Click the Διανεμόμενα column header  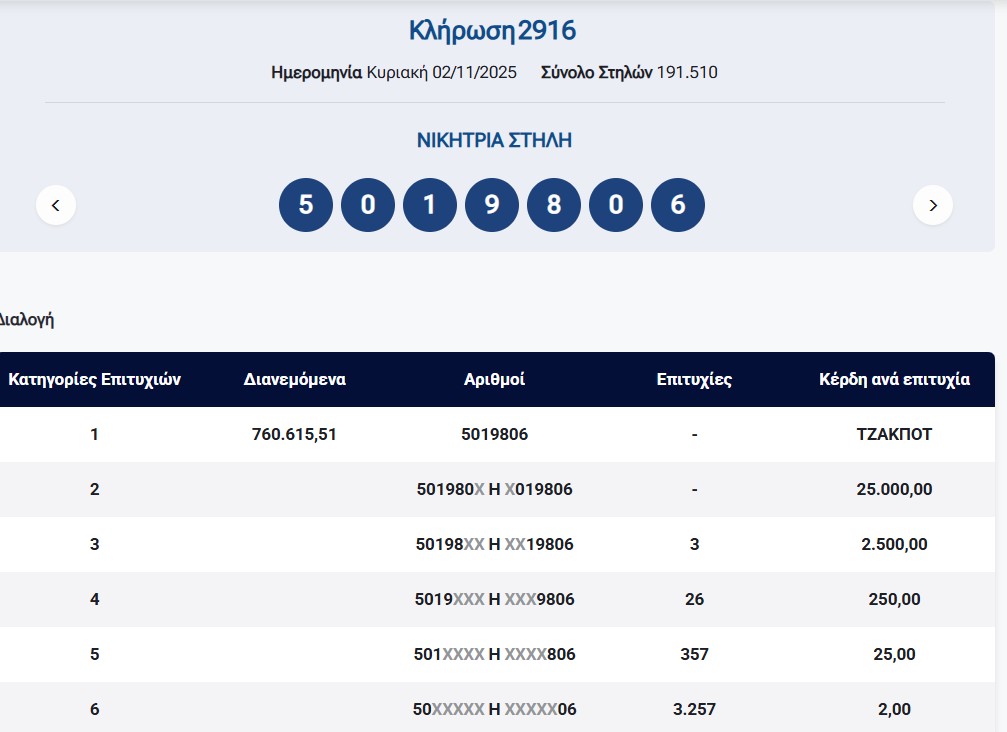295,380
